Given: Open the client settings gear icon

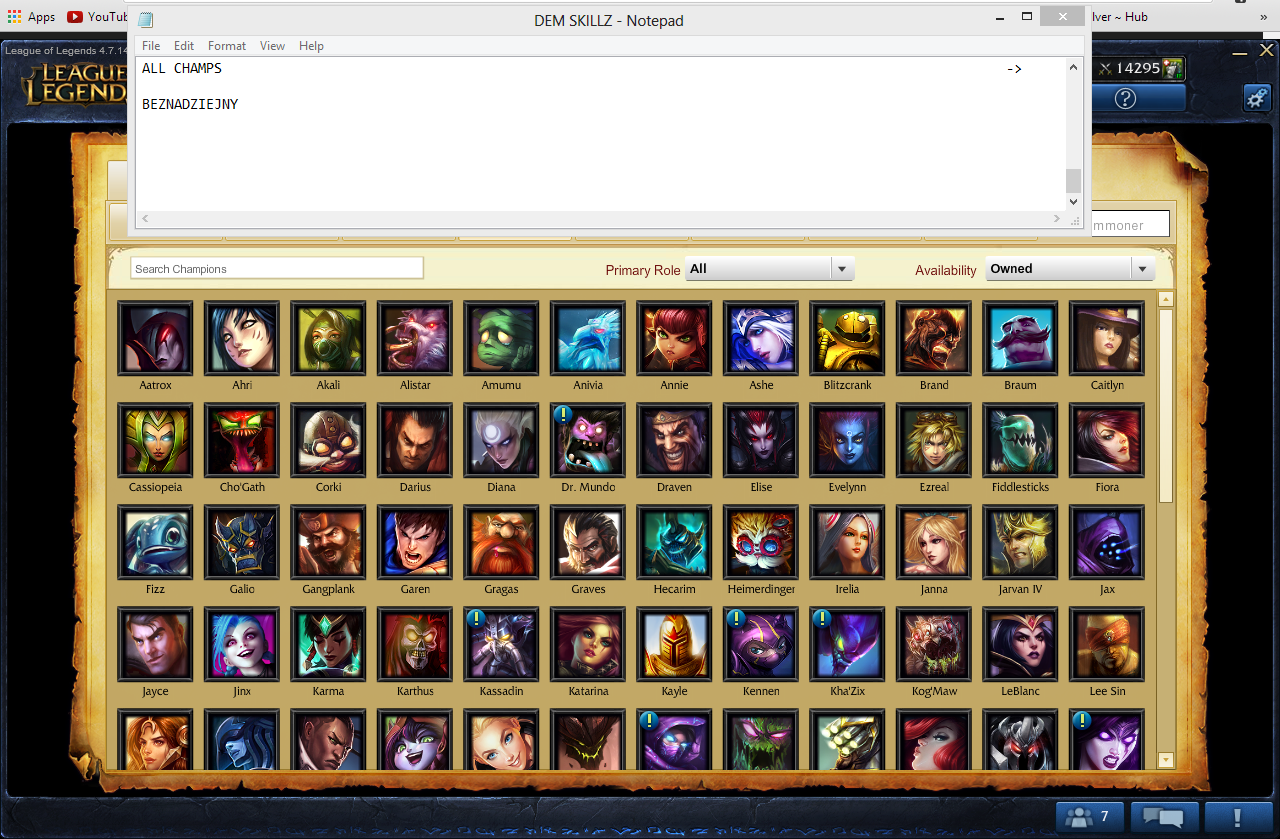Looking at the screenshot, I should pyautogui.click(x=1257, y=97).
